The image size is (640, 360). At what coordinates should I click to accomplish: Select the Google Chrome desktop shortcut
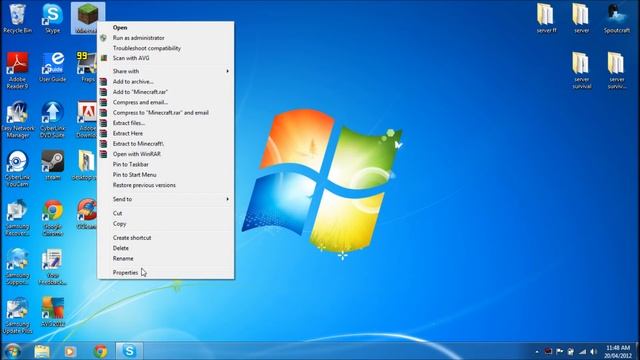(52, 217)
